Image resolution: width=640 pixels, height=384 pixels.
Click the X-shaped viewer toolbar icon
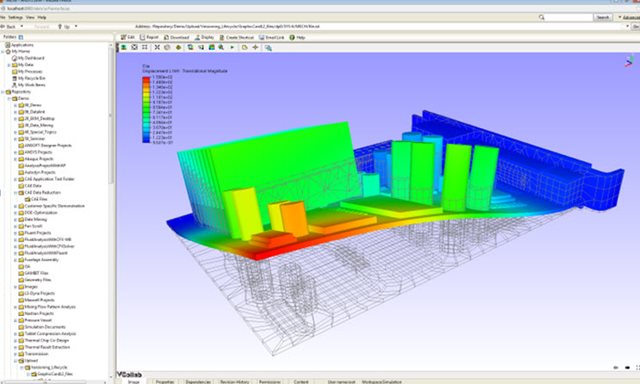click(157, 47)
